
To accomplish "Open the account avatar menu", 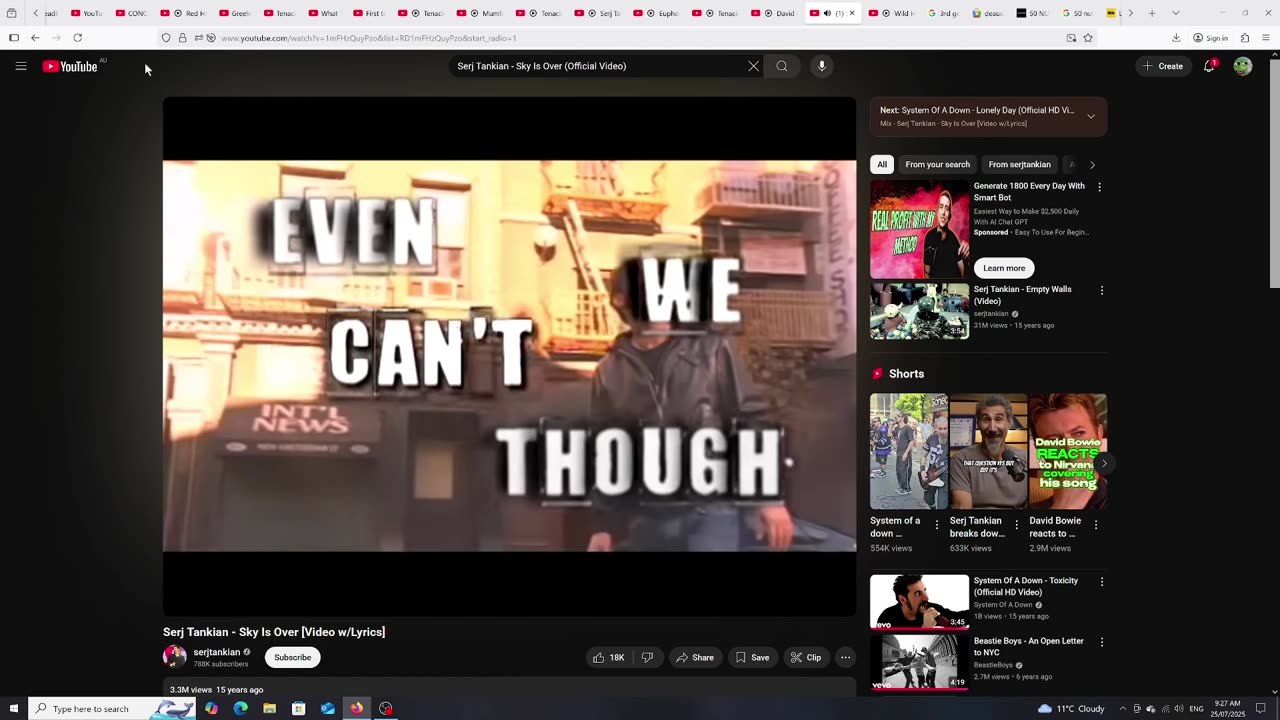I will 1243,66.
